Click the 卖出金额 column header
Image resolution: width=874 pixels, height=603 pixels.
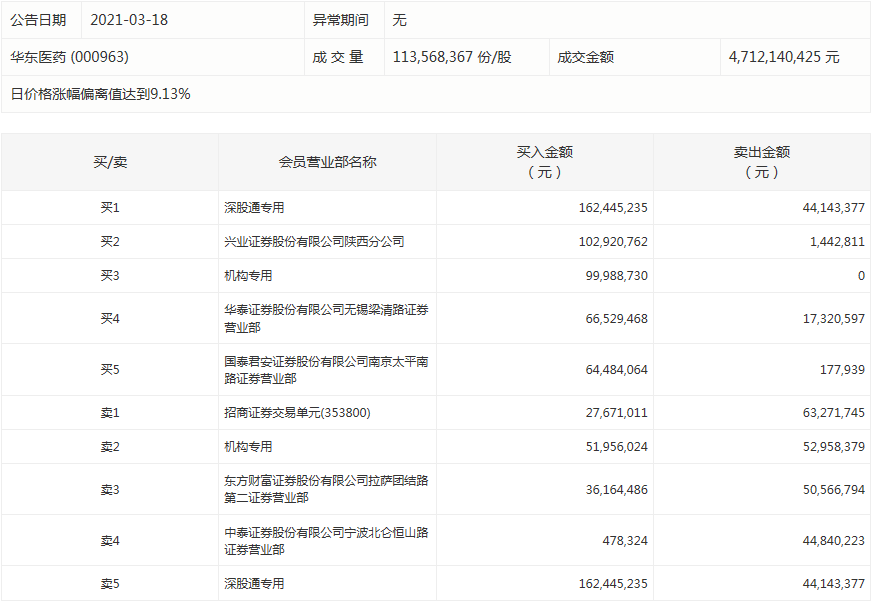[x=762, y=162]
